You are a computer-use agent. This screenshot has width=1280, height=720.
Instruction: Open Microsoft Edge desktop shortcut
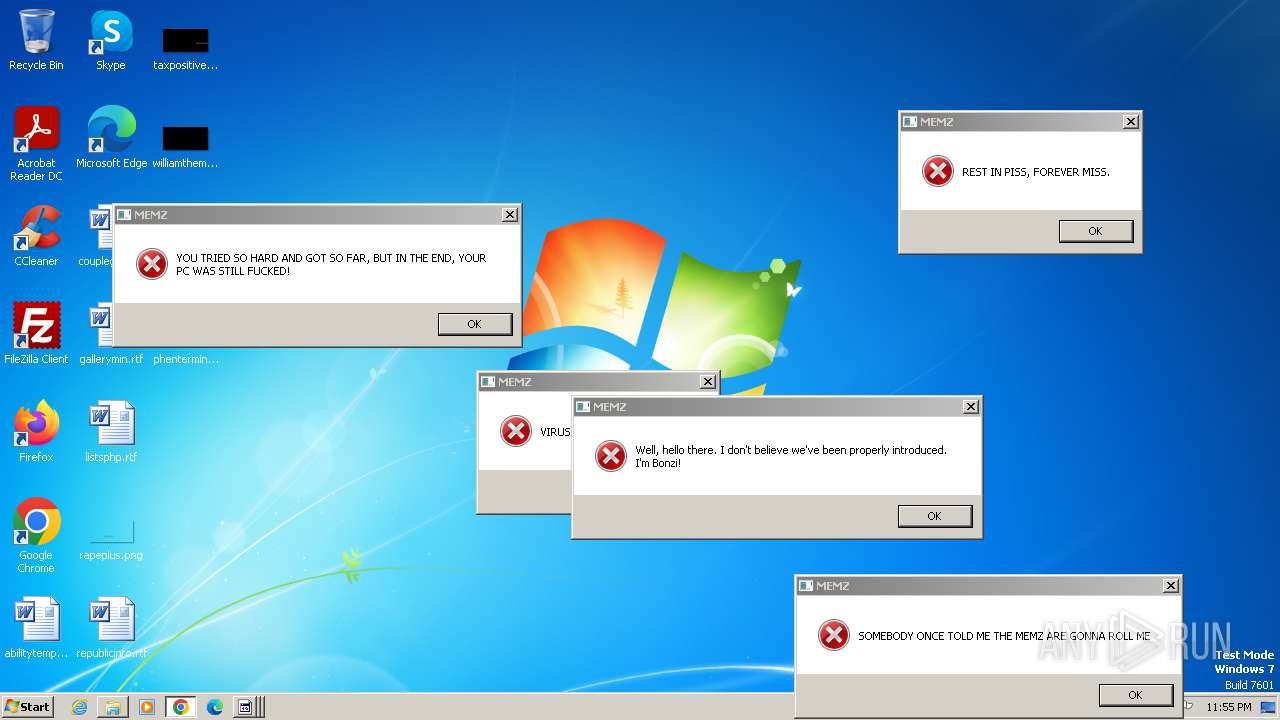(111, 138)
